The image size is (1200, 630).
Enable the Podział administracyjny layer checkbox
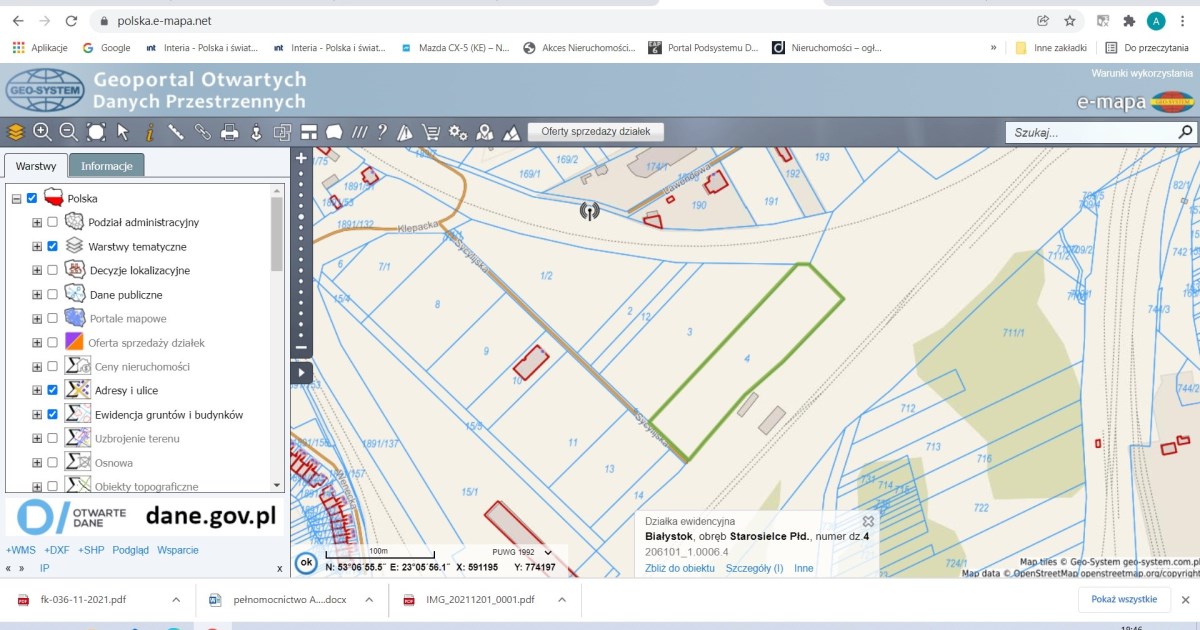click(x=52, y=223)
